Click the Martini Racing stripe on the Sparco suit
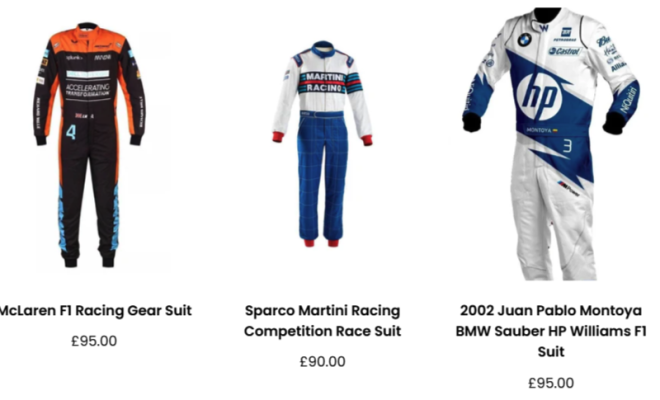The image size is (660, 400). tap(323, 83)
